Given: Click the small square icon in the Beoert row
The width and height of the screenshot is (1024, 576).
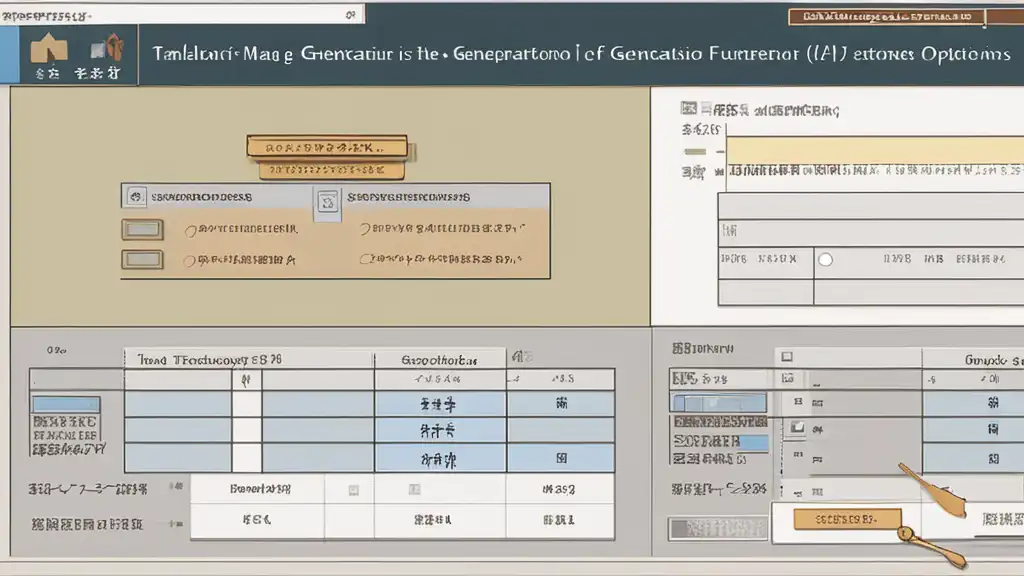Looking at the screenshot, I should coord(352,490).
